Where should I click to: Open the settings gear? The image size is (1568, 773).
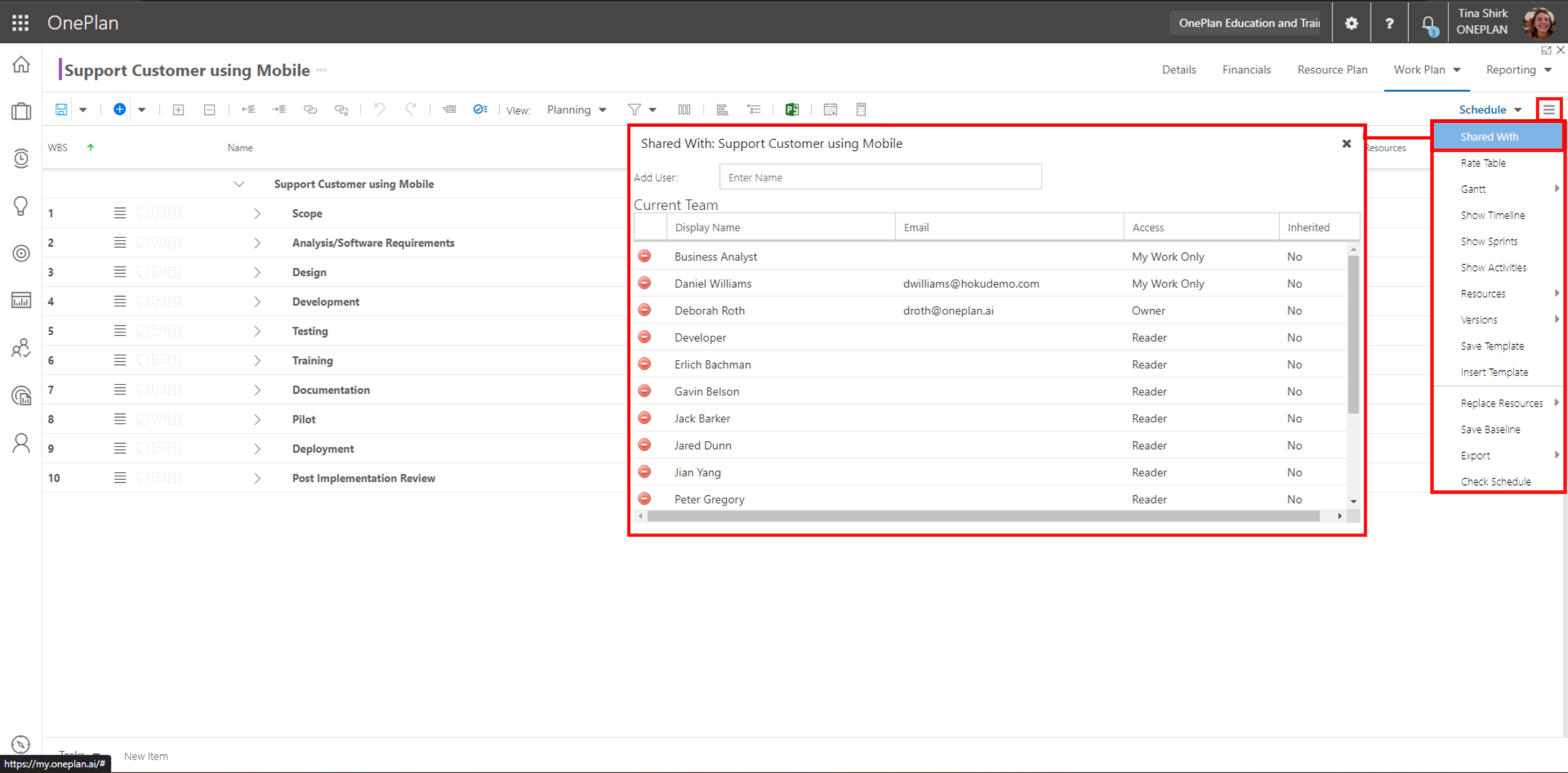click(1351, 23)
